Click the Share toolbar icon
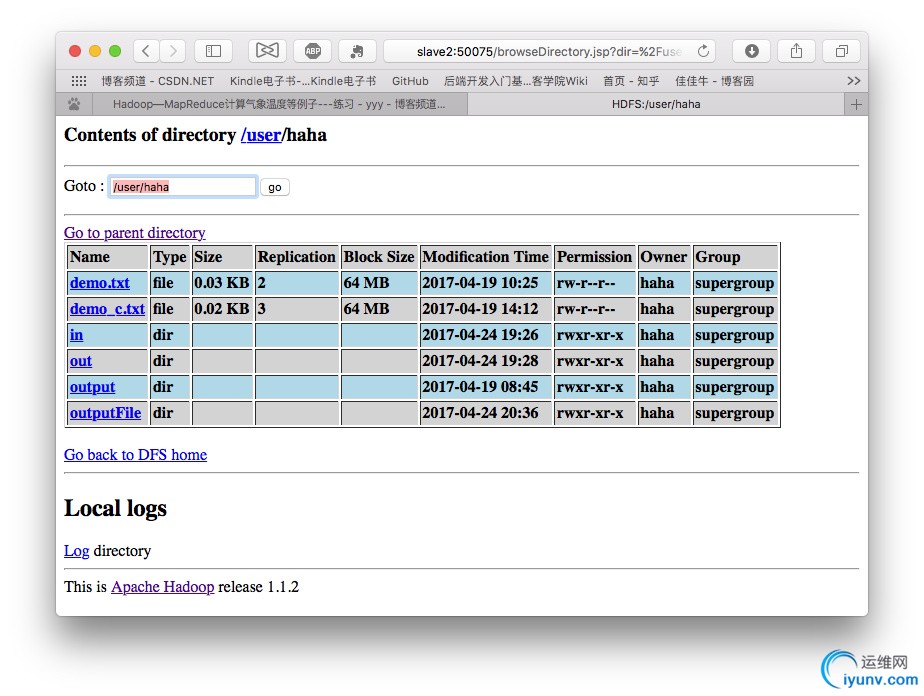924x696 pixels. tap(796, 51)
